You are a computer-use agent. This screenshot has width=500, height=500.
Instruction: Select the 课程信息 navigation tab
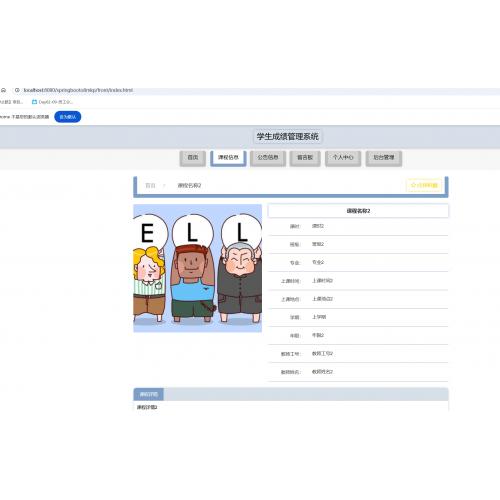228,158
